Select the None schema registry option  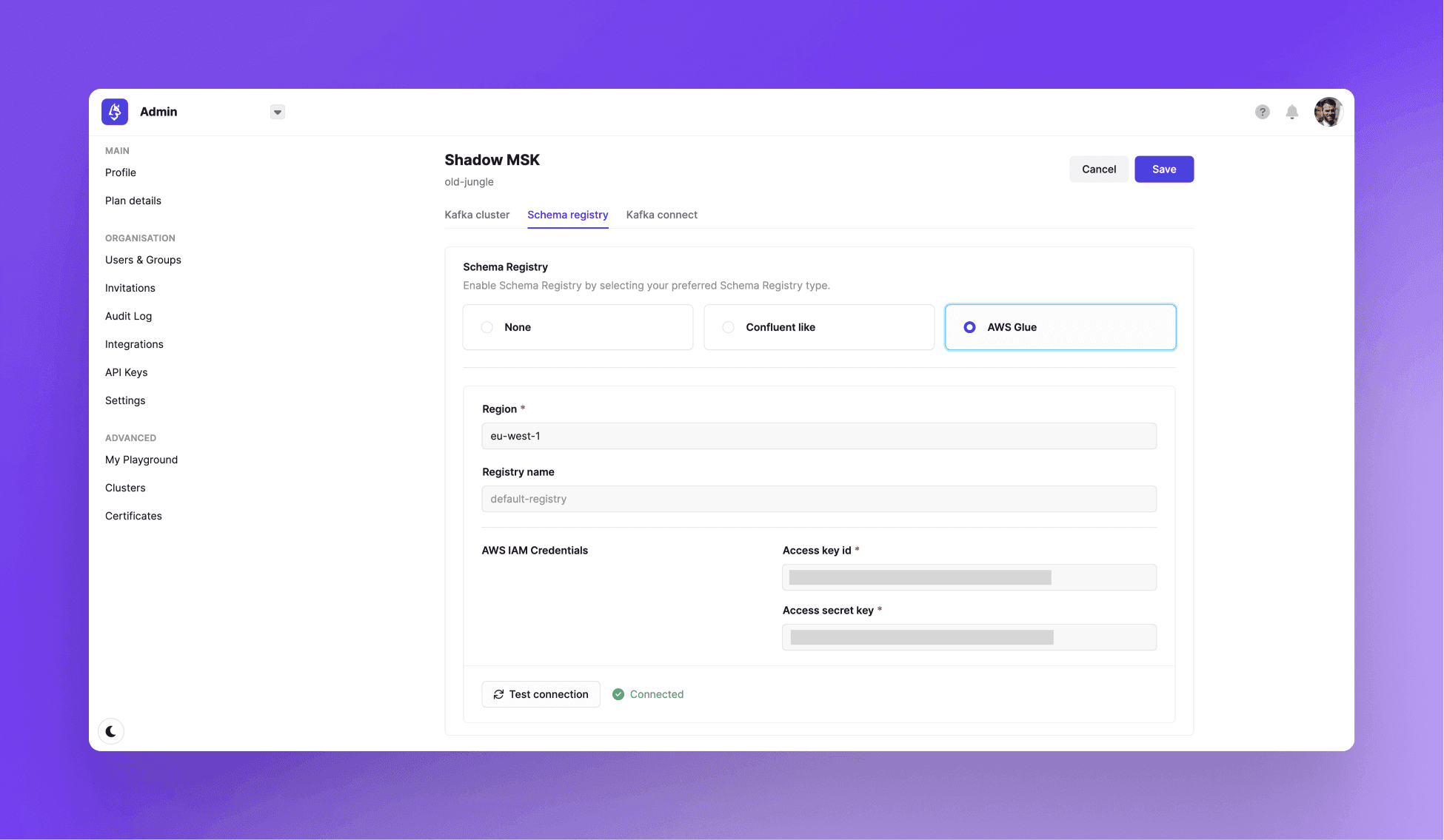487,327
